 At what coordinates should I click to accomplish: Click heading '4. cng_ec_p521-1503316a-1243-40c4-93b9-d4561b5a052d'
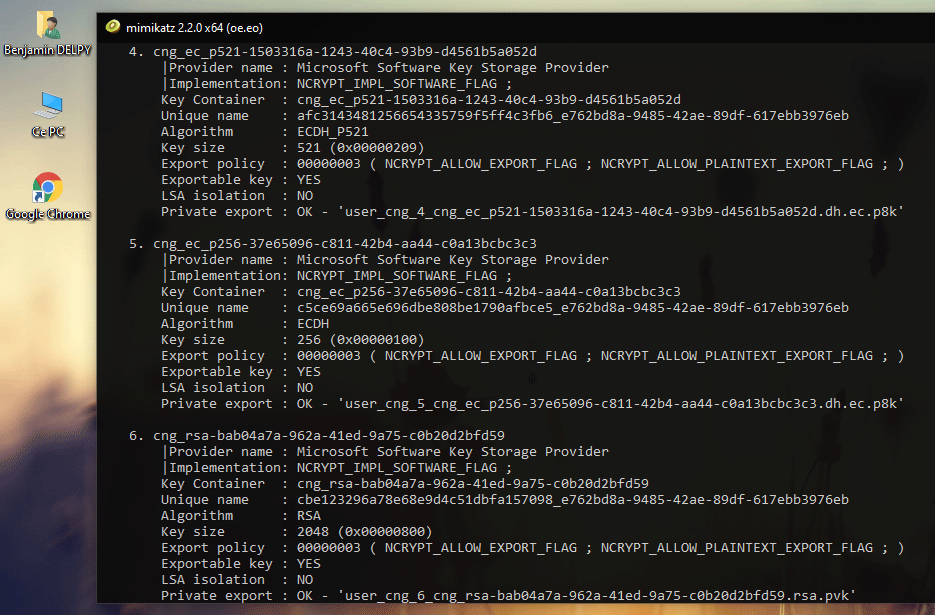[333, 52]
